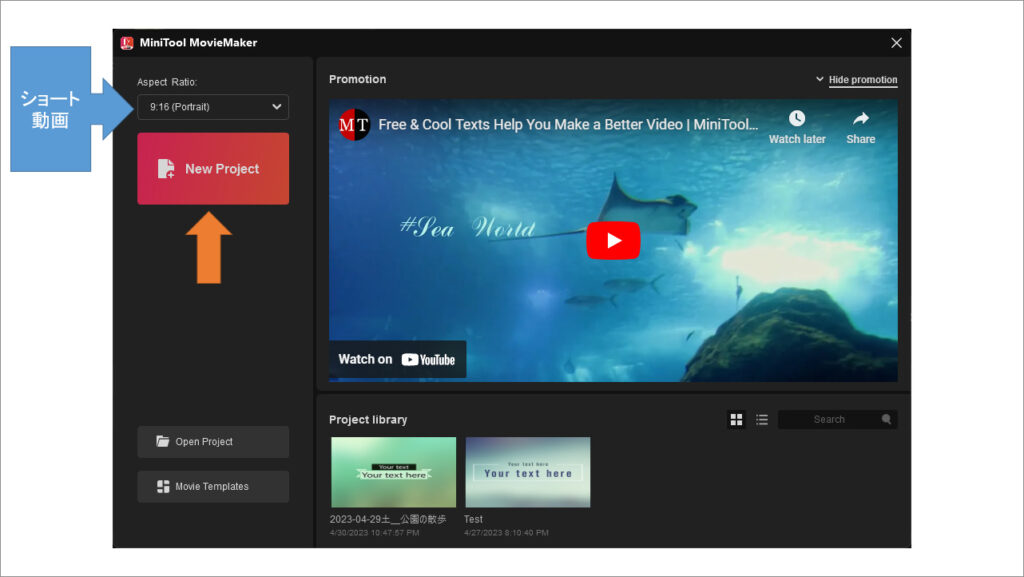Click Watch on YouTube
This screenshot has height=577, width=1024.
coord(396,359)
